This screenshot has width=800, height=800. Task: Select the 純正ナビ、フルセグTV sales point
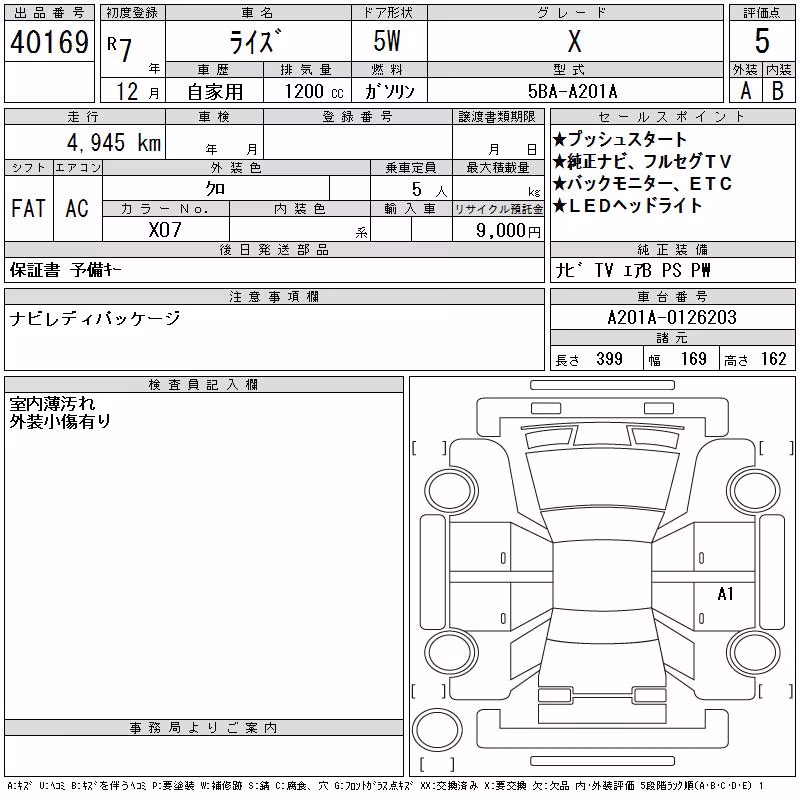[642, 161]
